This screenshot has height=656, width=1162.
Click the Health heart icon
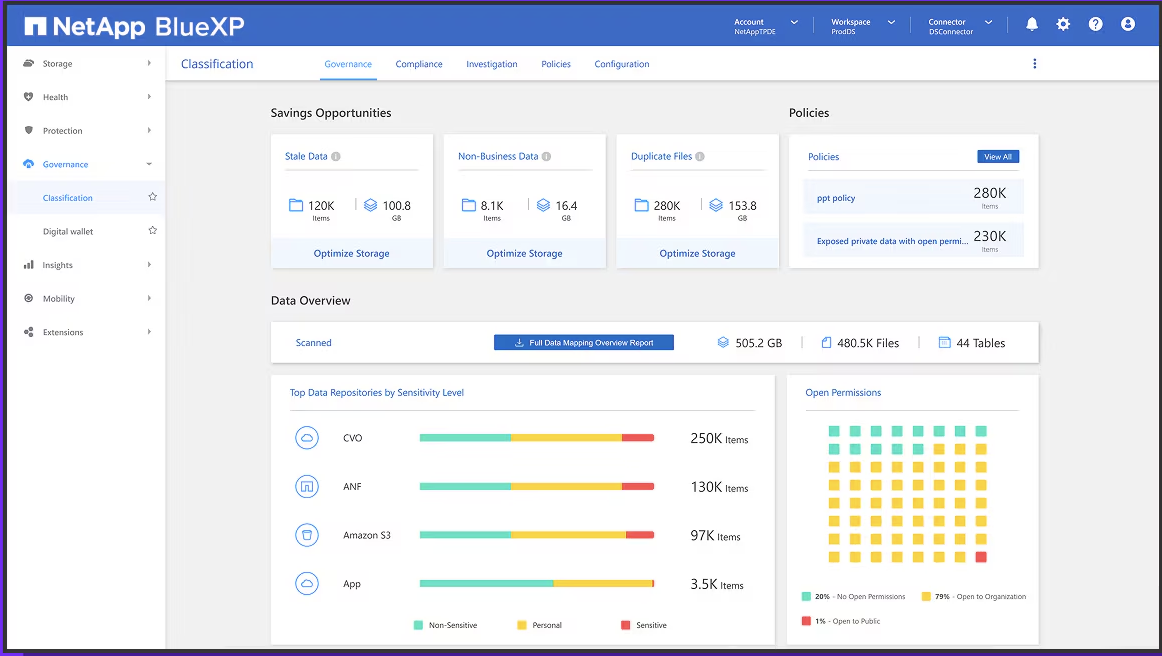click(x=28, y=97)
